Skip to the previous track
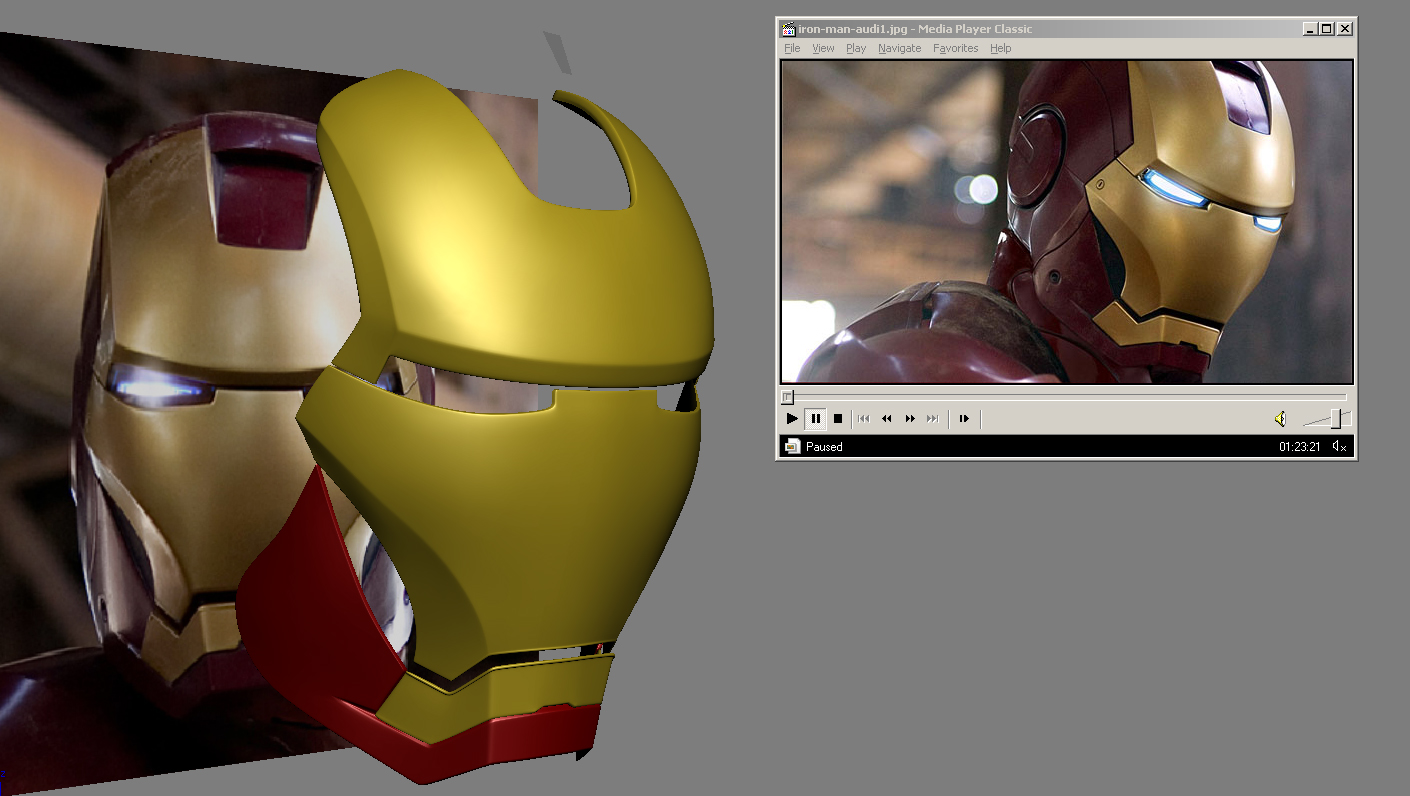 pyautogui.click(x=864, y=418)
